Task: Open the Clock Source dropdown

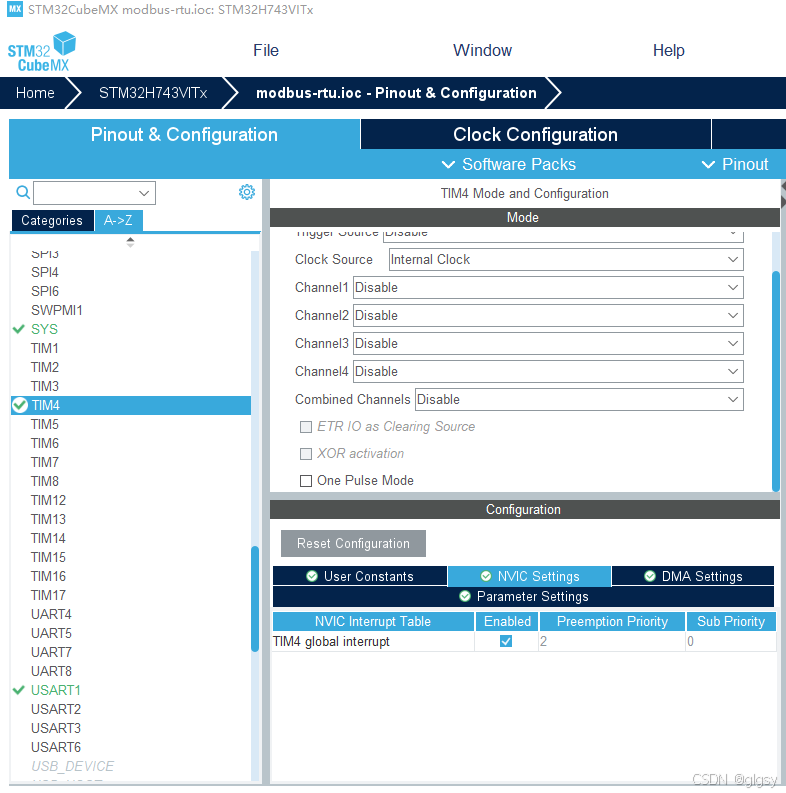Action: click(566, 259)
